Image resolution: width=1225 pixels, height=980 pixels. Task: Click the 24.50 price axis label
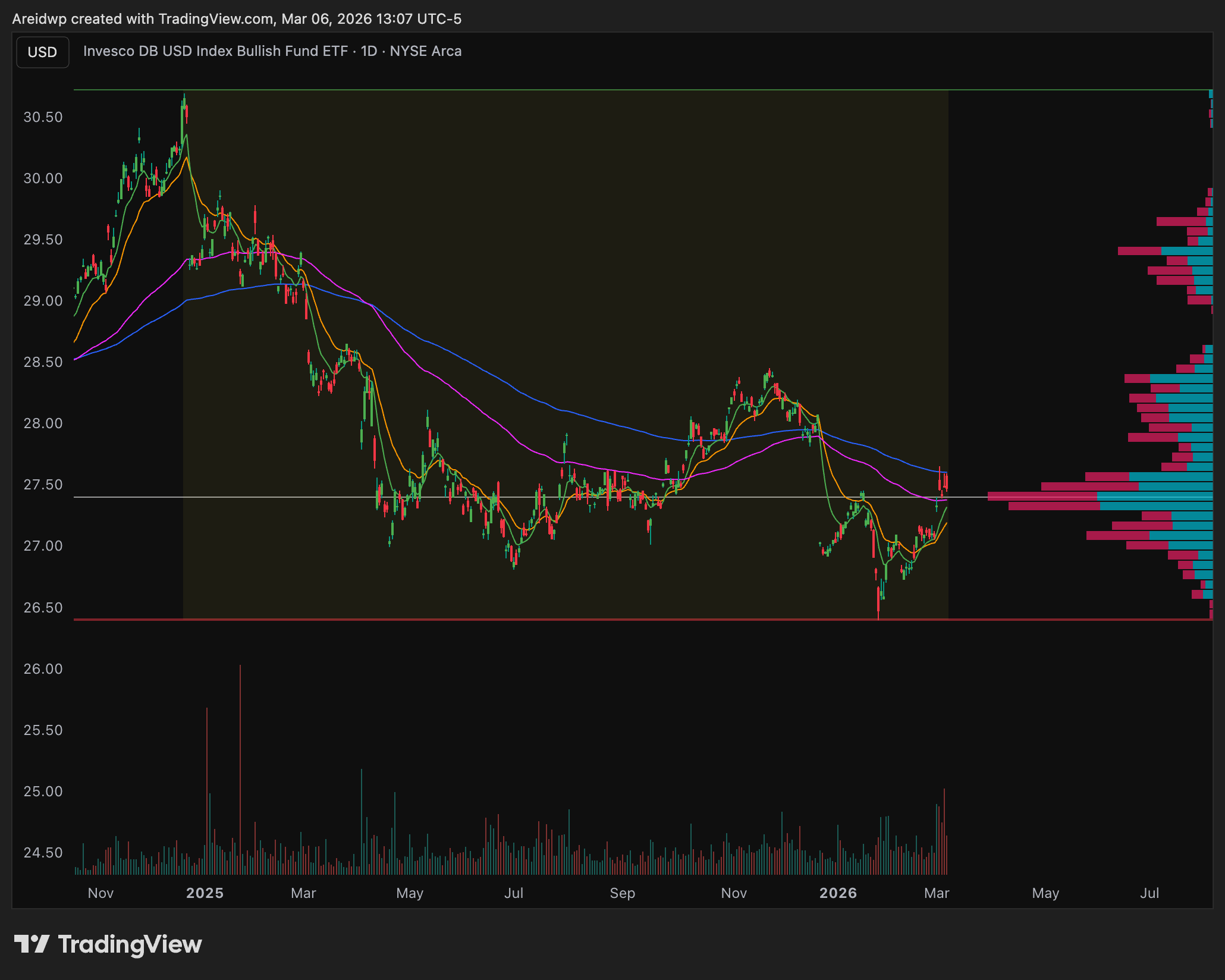43,853
